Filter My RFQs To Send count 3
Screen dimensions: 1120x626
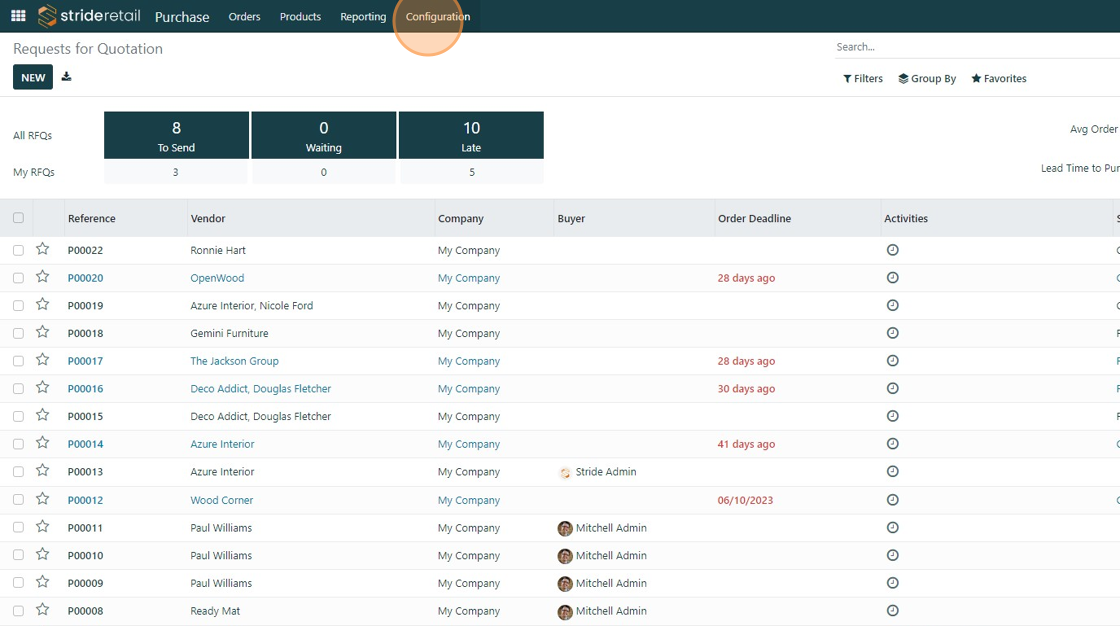tap(176, 172)
